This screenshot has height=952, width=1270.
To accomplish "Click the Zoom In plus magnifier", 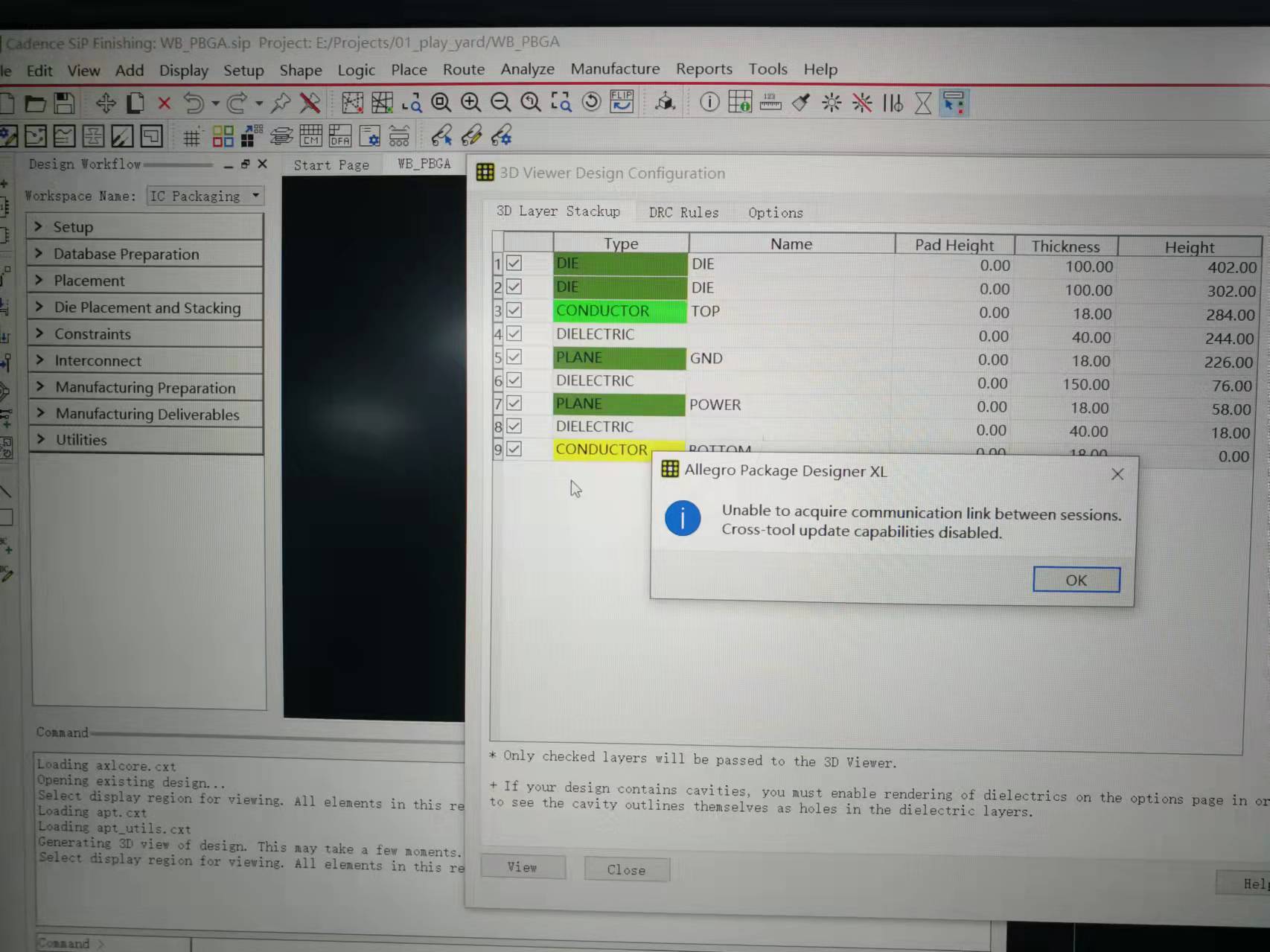I will 470,102.
